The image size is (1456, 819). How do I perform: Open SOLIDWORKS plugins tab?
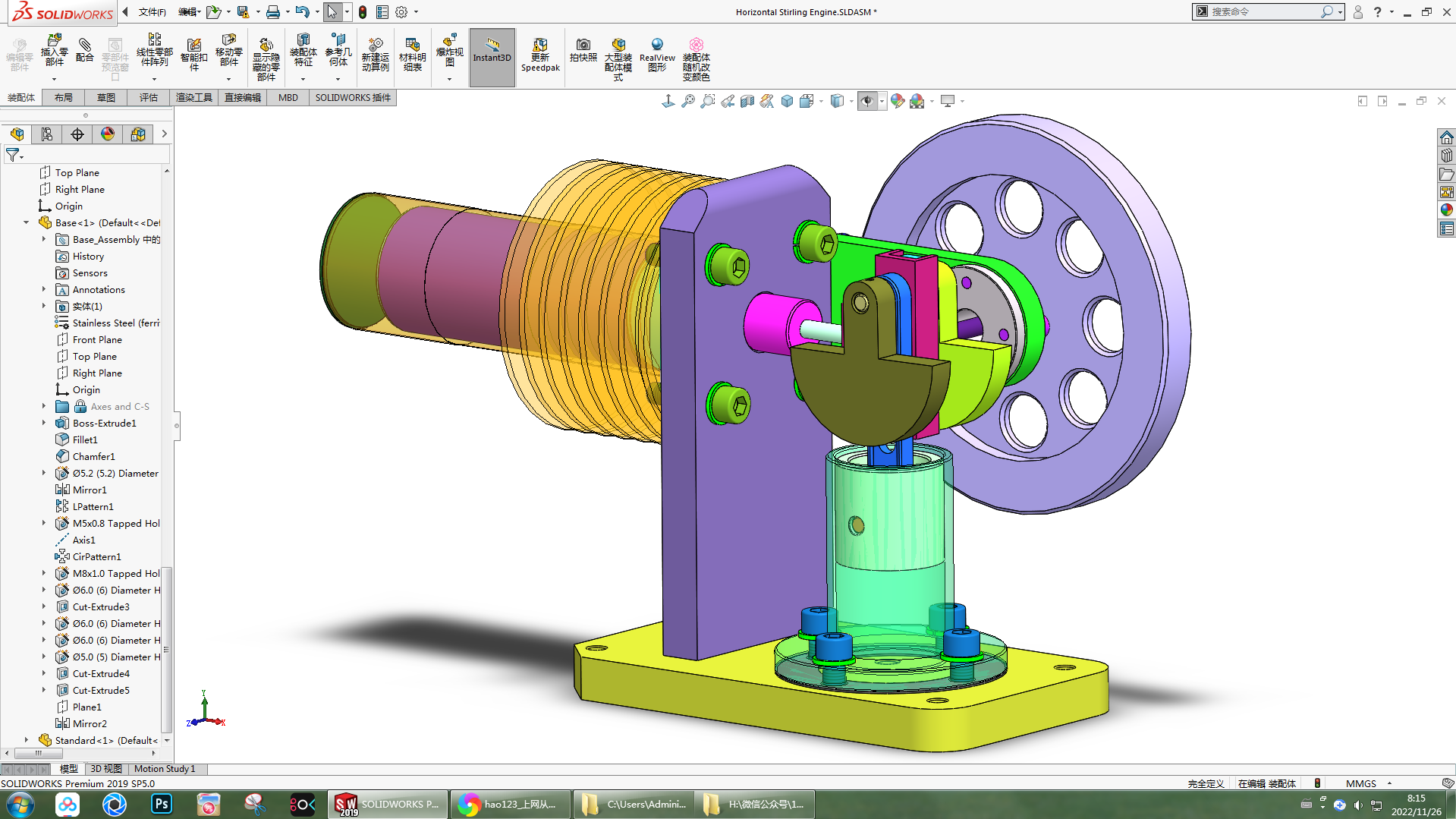pyautogui.click(x=353, y=98)
